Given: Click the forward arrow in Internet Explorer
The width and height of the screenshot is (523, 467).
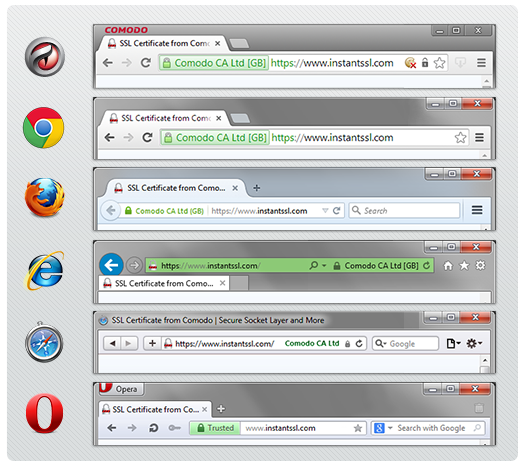Looking at the screenshot, I should coord(134,265).
